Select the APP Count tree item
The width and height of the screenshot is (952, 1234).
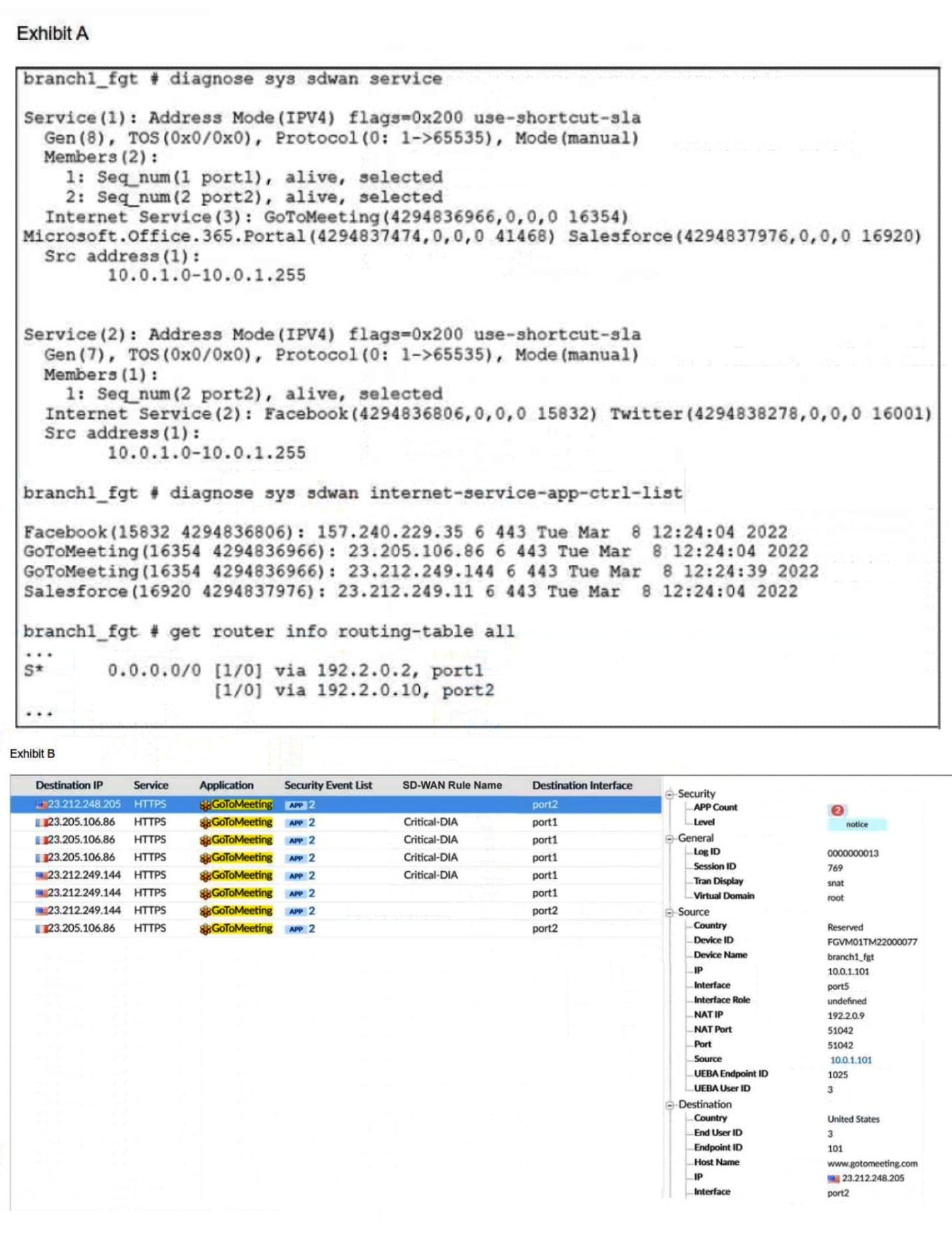pyautogui.click(x=715, y=807)
